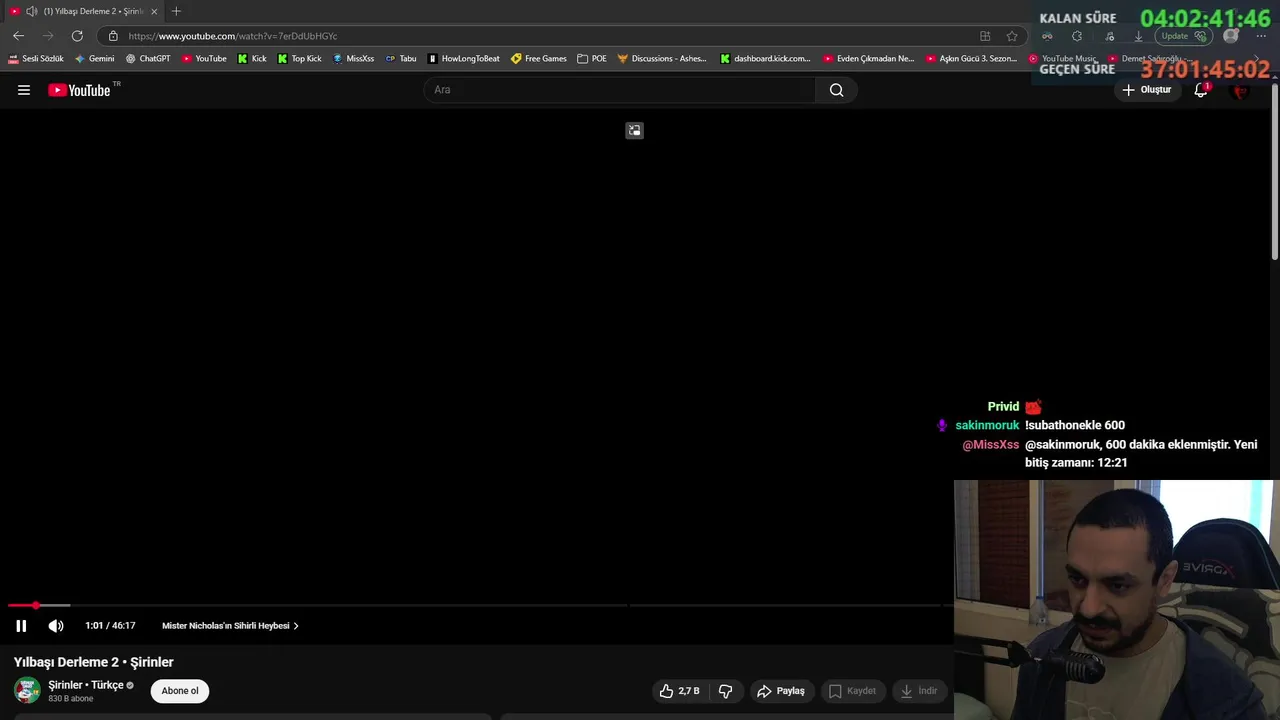1280x720 pixels.
Task: Click the picture-in-picture overlay icon above video
Action: pyautogui.click(x=634, y=130)
